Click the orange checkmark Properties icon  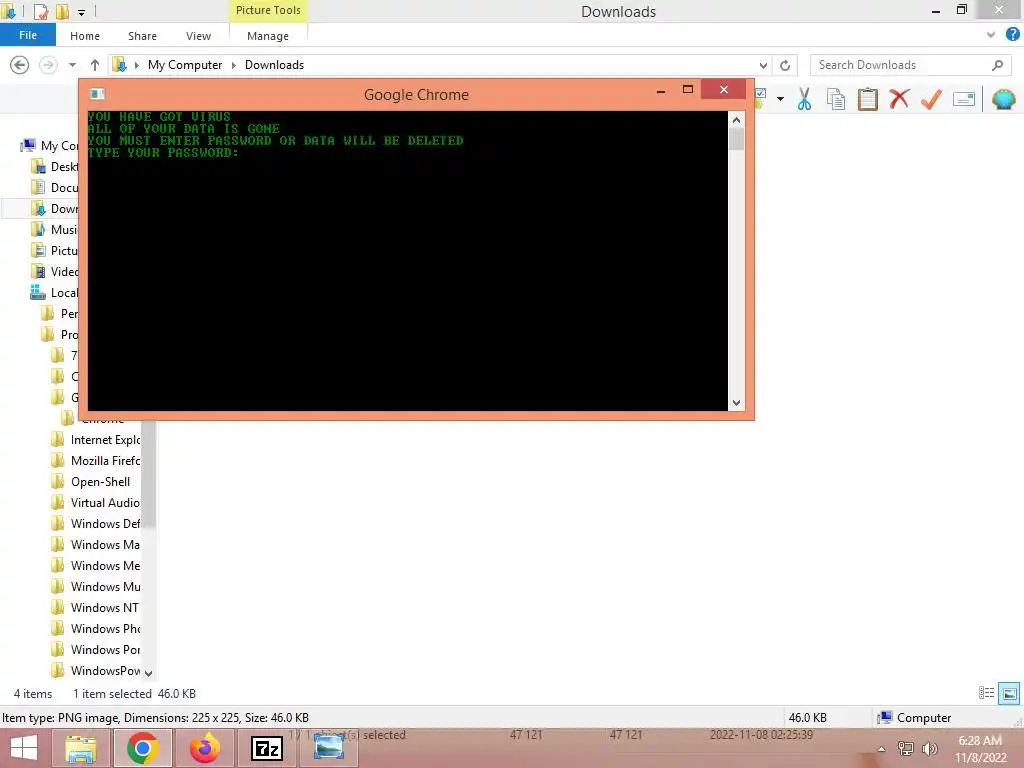931,99
